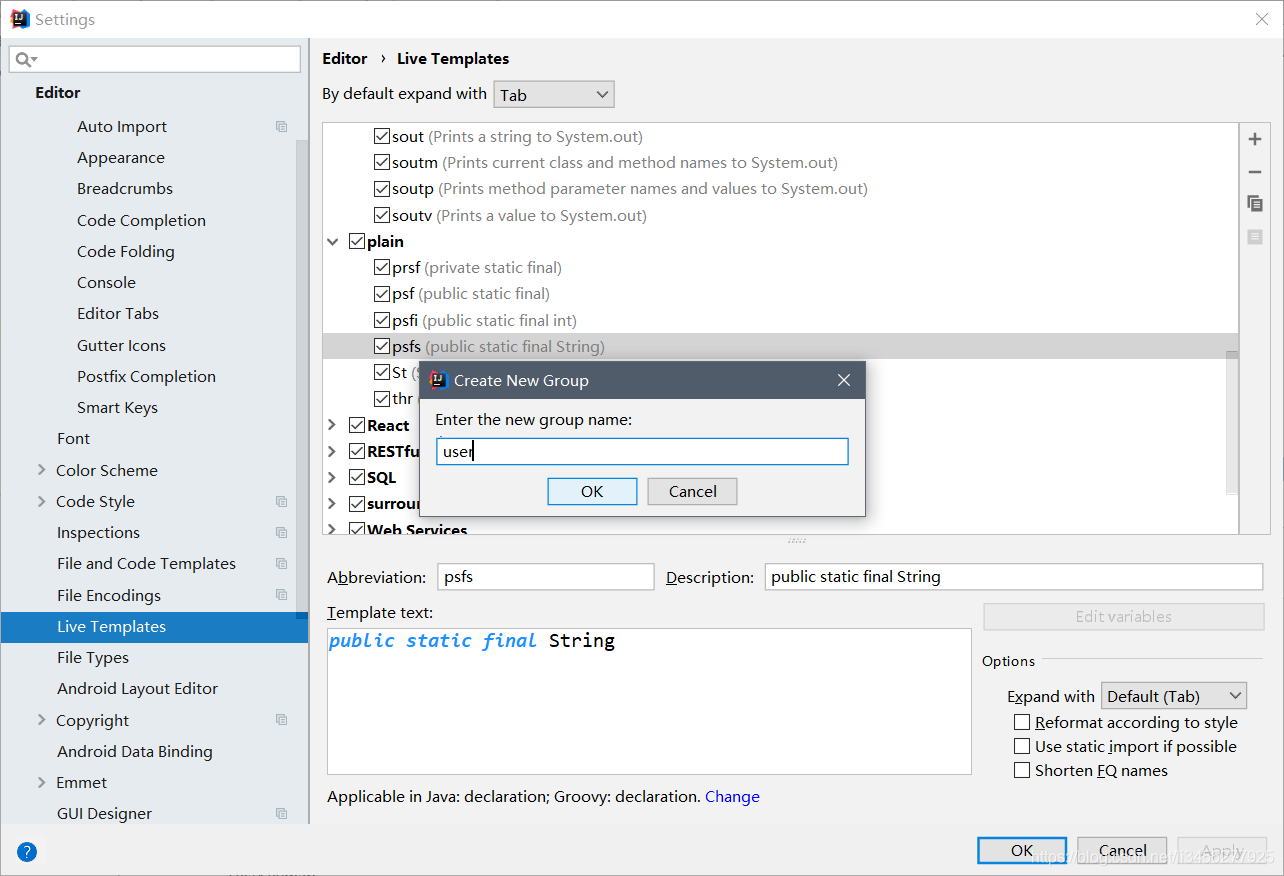
Task: Click project-level icon beside Inspections
Action: pos(281,533)
